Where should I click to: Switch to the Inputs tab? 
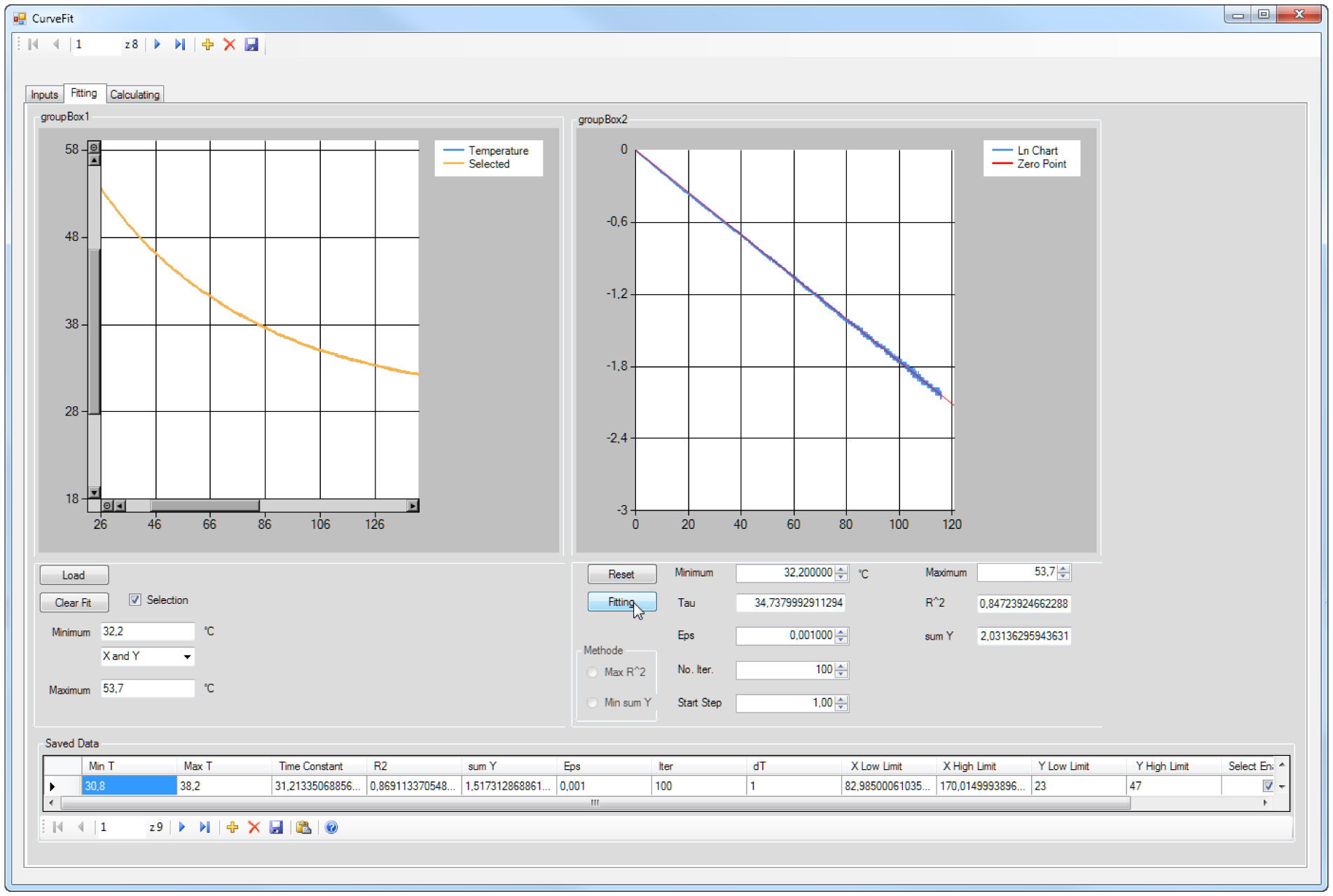coord(44,95)
